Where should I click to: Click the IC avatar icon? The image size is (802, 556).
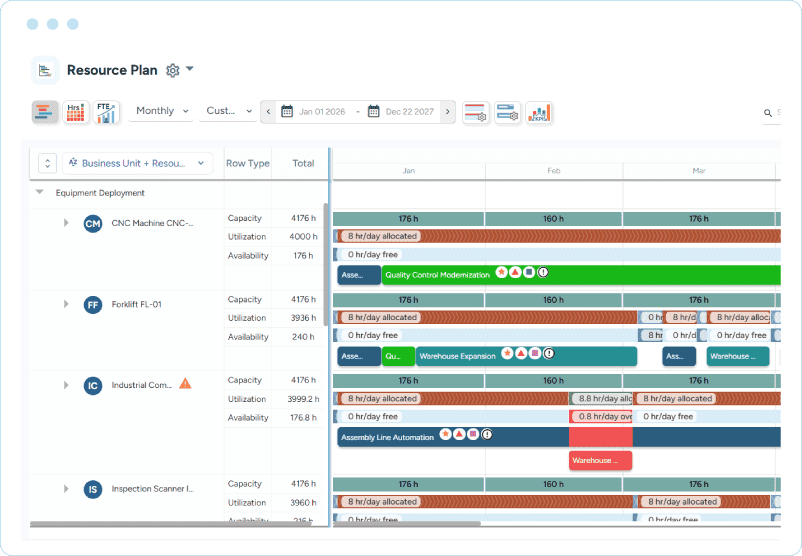point(93,386)
